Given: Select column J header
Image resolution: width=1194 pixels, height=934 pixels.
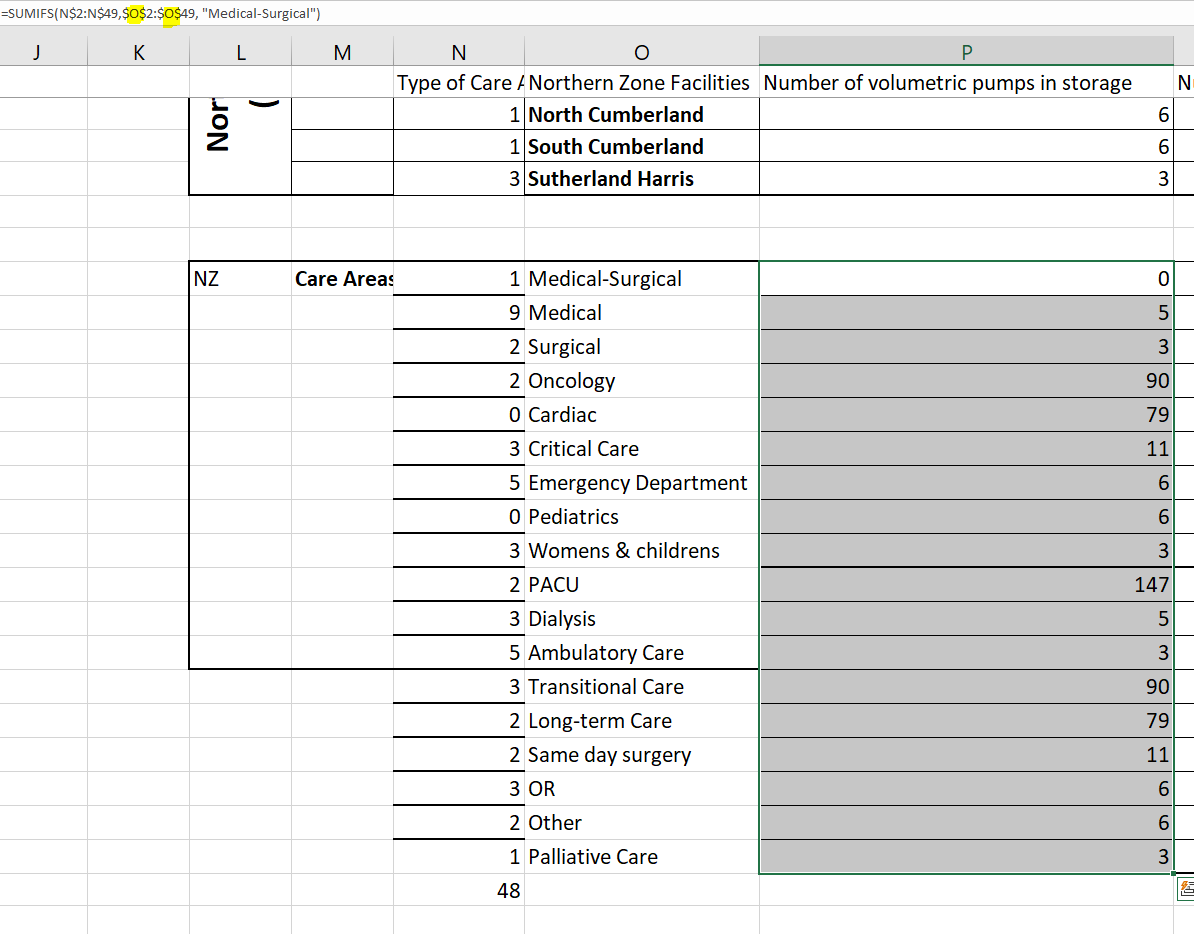Looking at the screenshot, I should 37,52.
